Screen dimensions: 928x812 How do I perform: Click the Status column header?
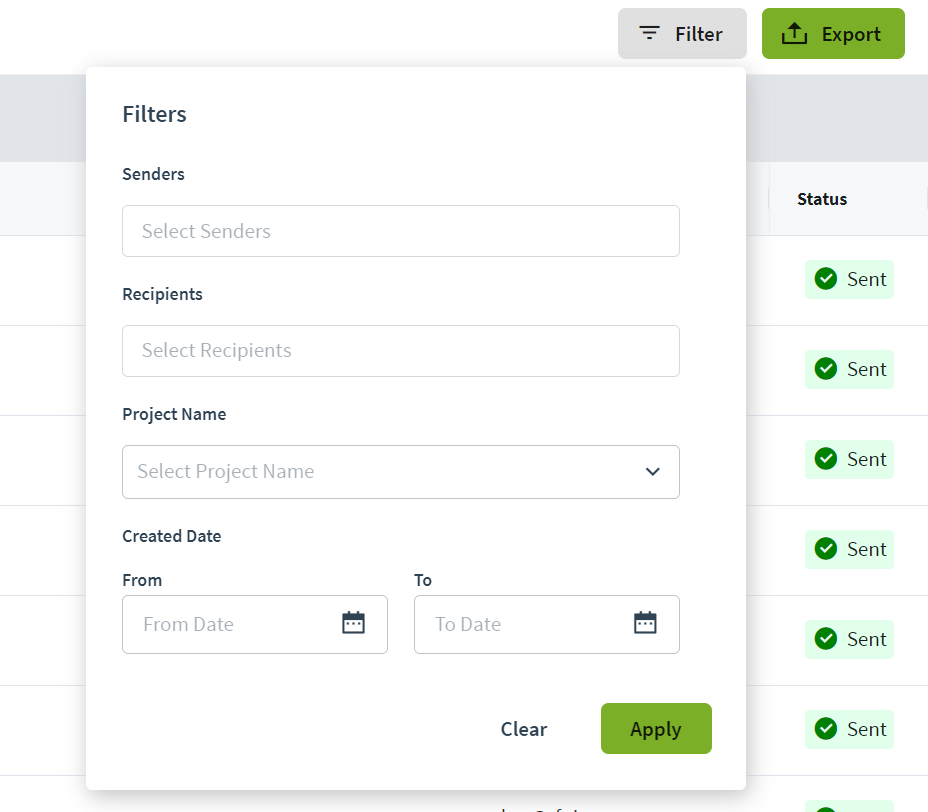(x=821, y=199)
